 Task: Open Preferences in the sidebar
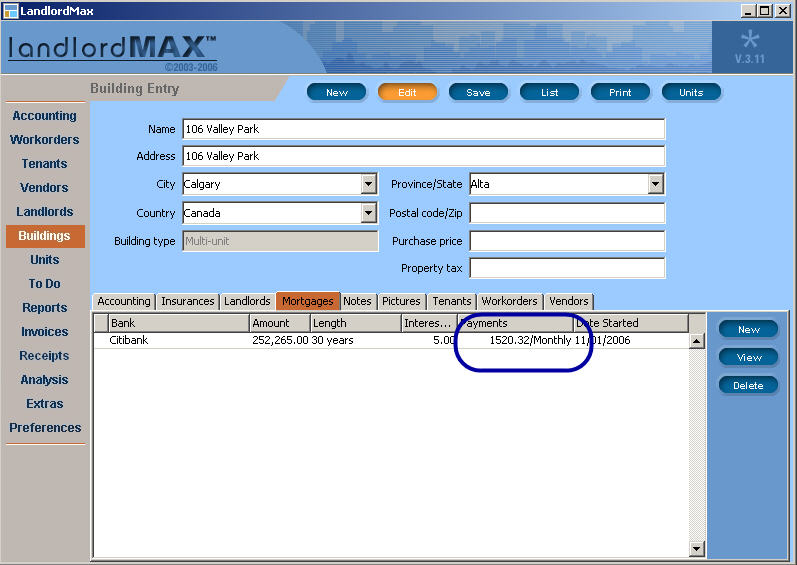tap(45, 427)
